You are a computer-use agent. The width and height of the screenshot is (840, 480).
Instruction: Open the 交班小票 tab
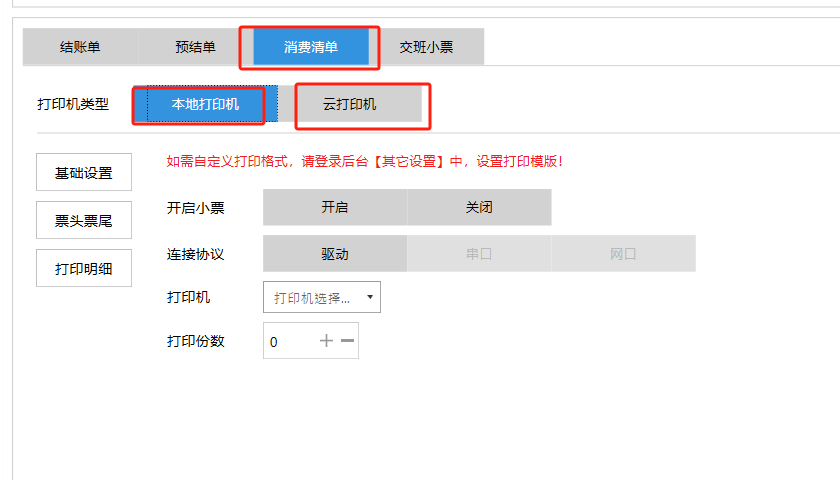click(x=426, y=47)
